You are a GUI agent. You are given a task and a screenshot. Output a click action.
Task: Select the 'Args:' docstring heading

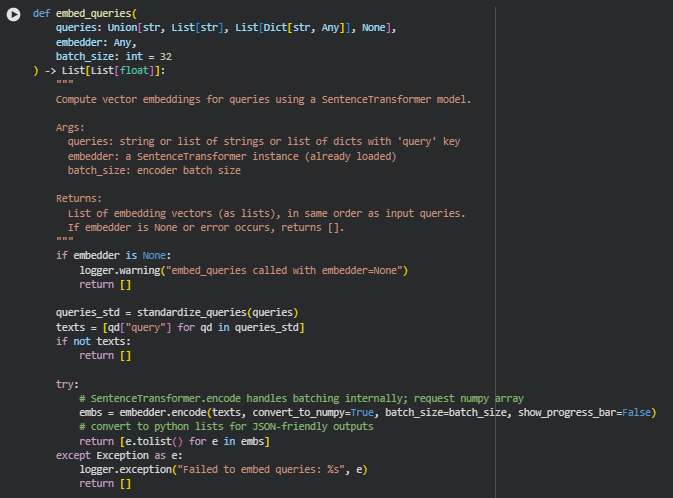[x=70, y=128]
